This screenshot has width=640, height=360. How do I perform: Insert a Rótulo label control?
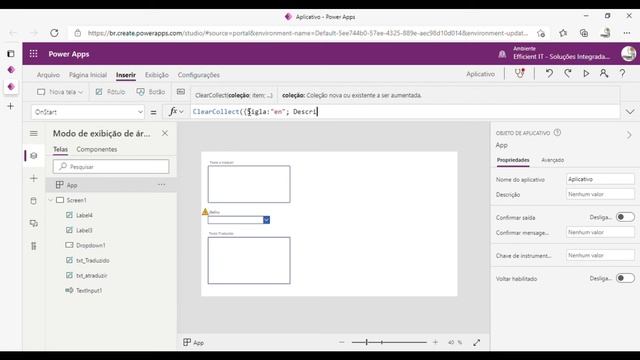click(x=110, y=92)
